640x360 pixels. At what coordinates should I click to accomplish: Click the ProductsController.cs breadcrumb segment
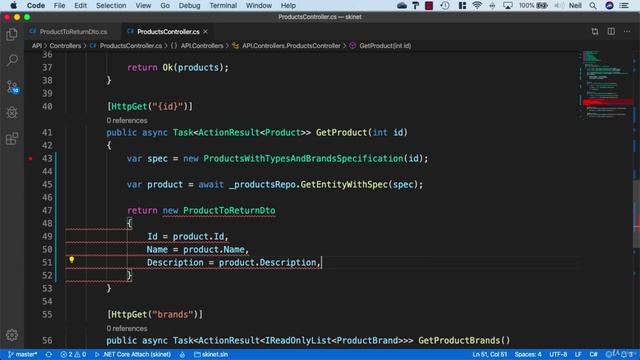click(x=126, y=46)
